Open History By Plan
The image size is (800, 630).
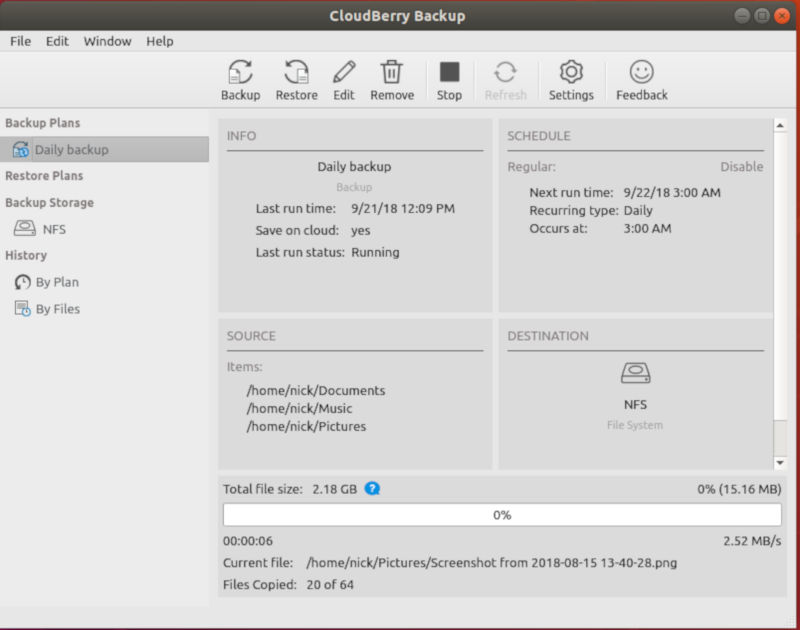(x=57, y=282)
